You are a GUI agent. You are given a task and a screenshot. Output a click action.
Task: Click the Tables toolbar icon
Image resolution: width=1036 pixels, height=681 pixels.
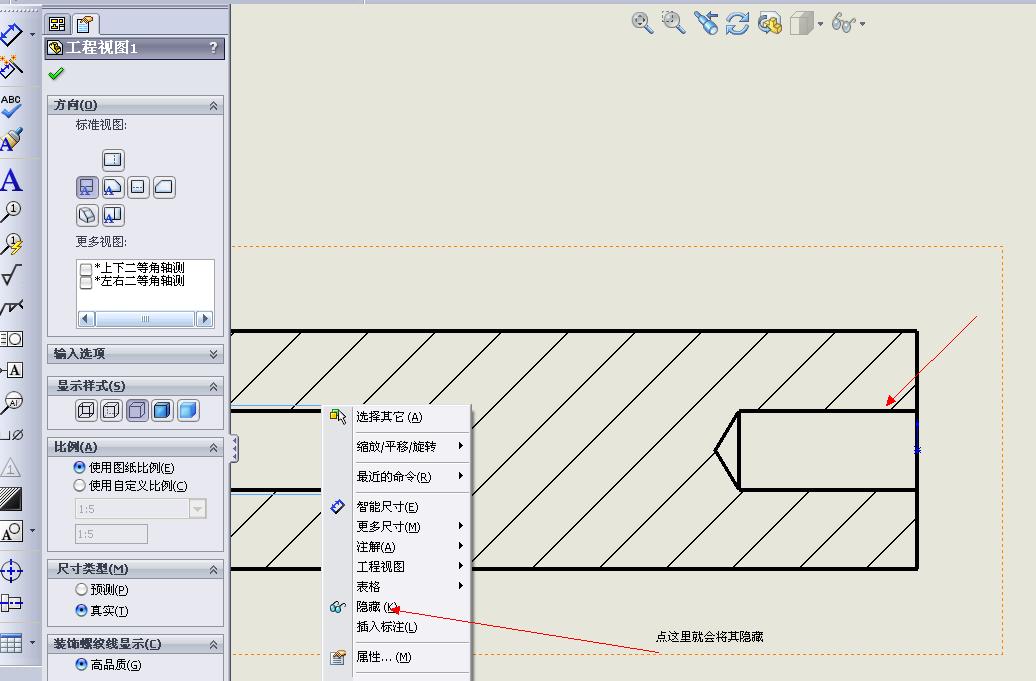click(x=11, y=643)
